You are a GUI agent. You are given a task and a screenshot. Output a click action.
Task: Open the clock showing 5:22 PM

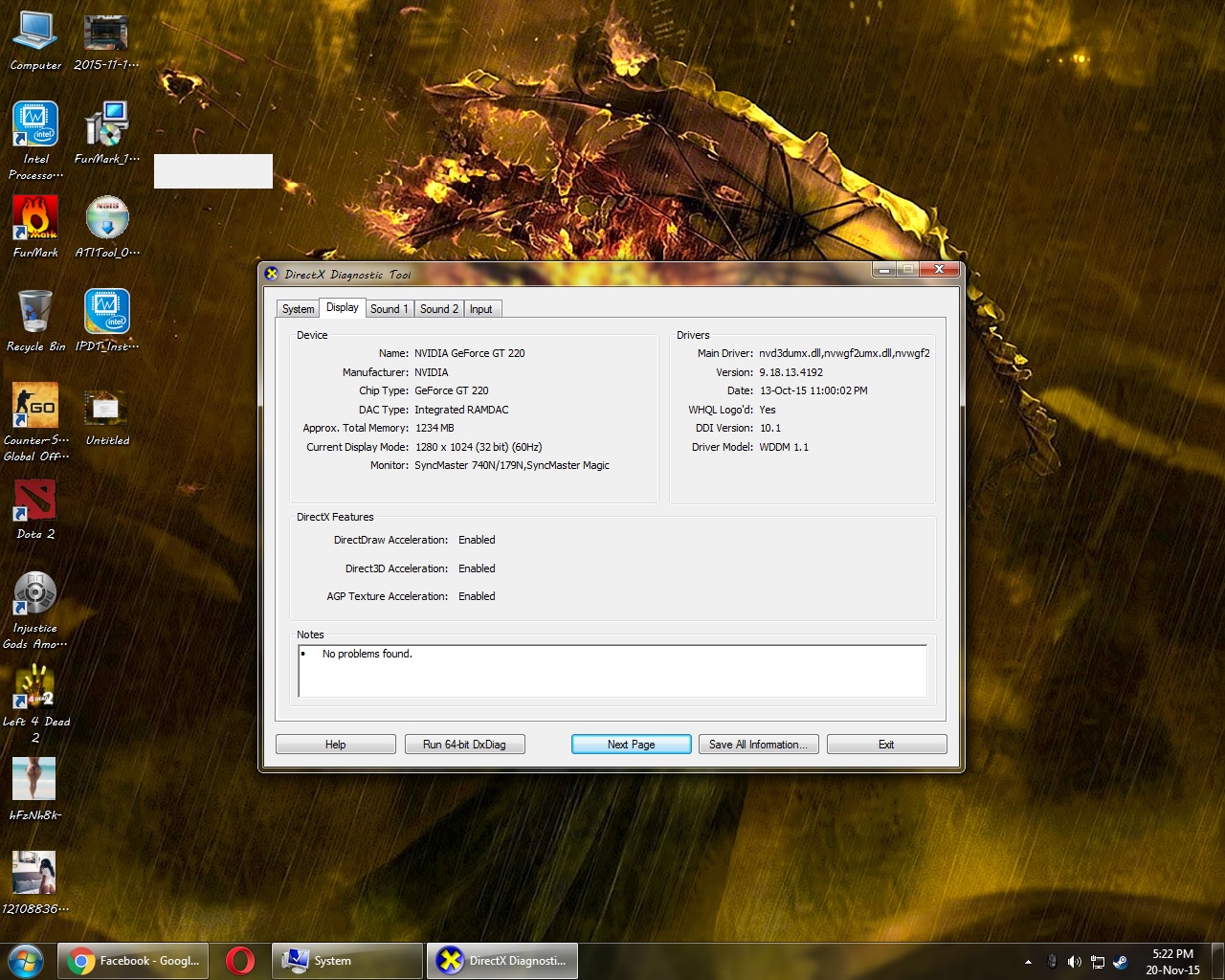(1172, 962)
